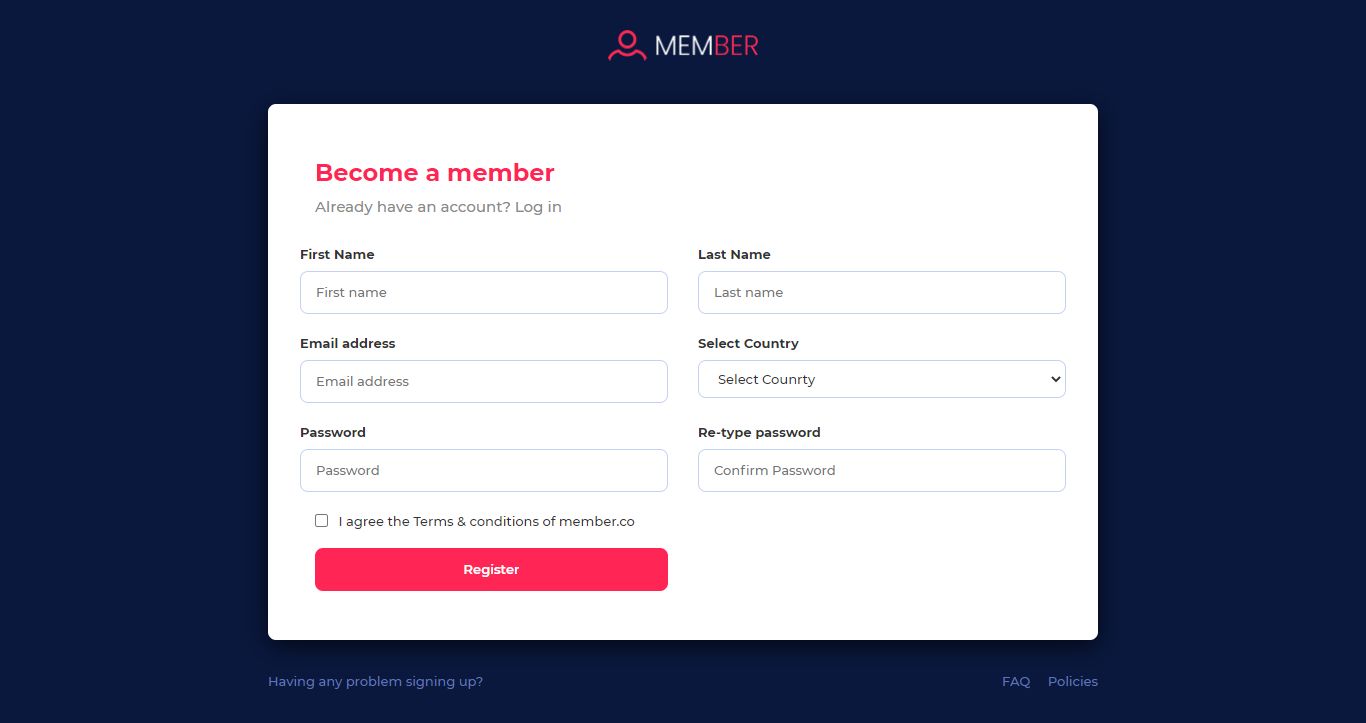
Task: Click the MEMBER user silhouette logo icon
Action: pos(627,45)
